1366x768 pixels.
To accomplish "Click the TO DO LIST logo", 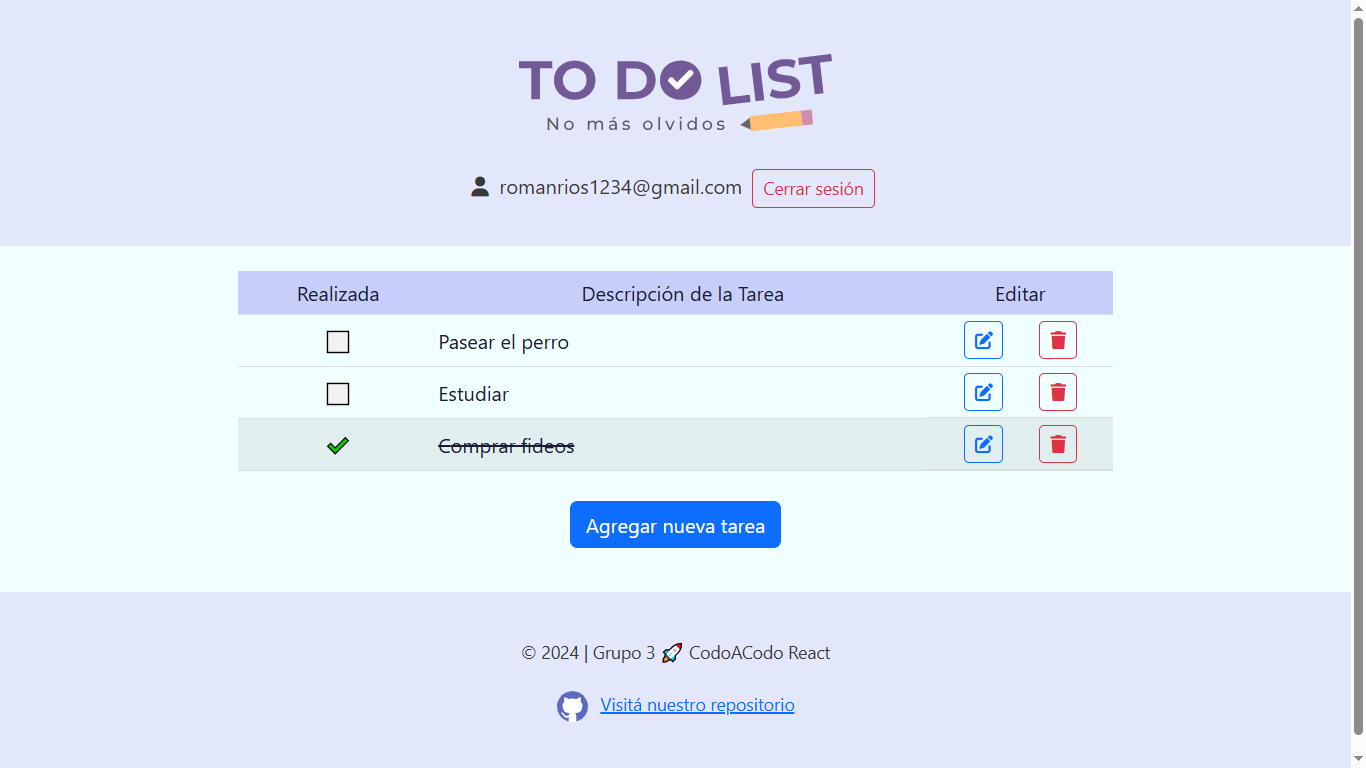I will point(675,92).
